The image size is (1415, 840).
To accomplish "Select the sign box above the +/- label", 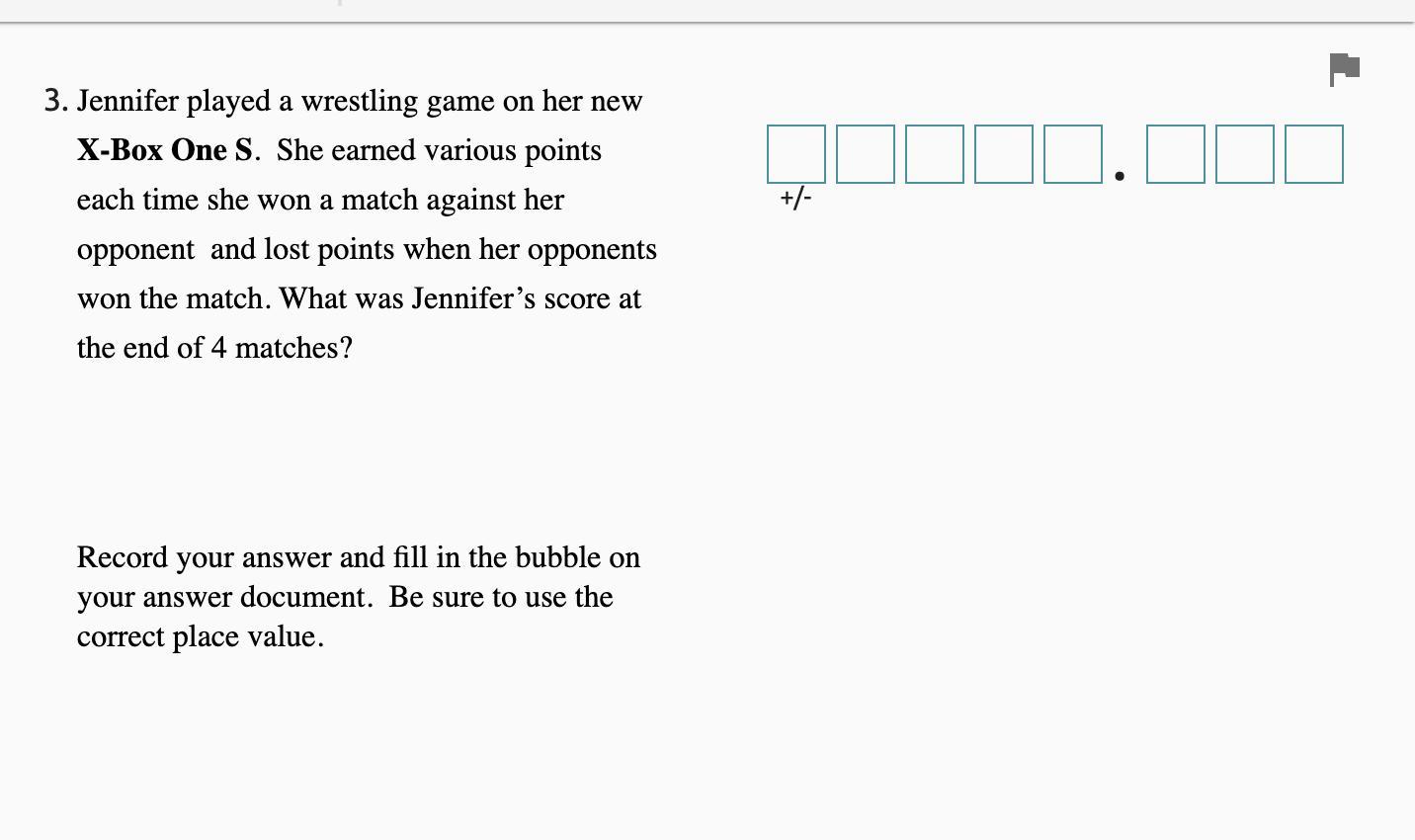I will (x=796, y=154).
